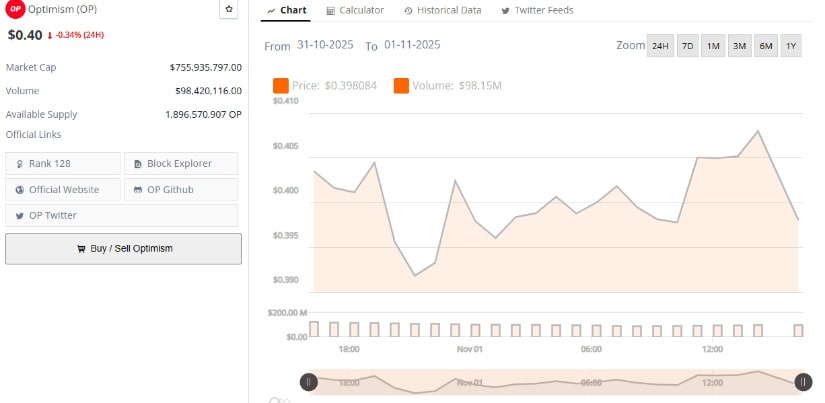Click the 06:00 x-axis time label
Viewport: 825px width, 403px height.
[x=591, y=349]
